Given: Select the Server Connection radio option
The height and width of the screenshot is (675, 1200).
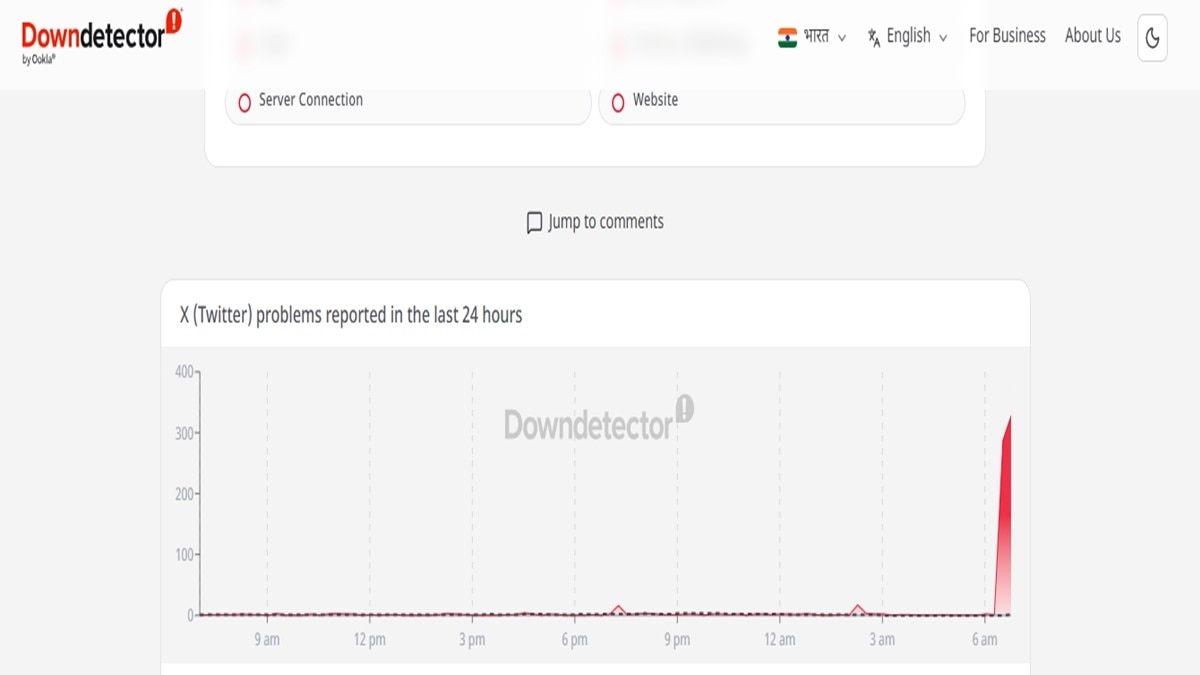Looking at the screenshot, I should 245,102.
